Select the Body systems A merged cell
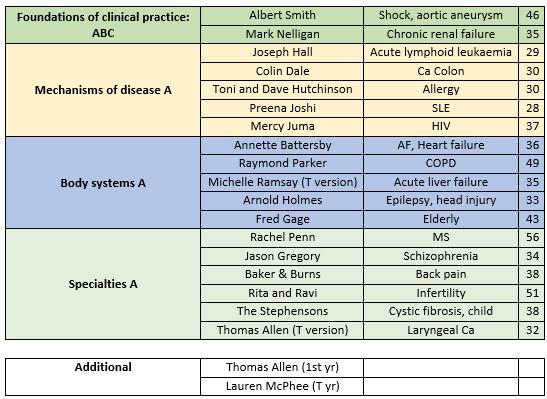 103,183
